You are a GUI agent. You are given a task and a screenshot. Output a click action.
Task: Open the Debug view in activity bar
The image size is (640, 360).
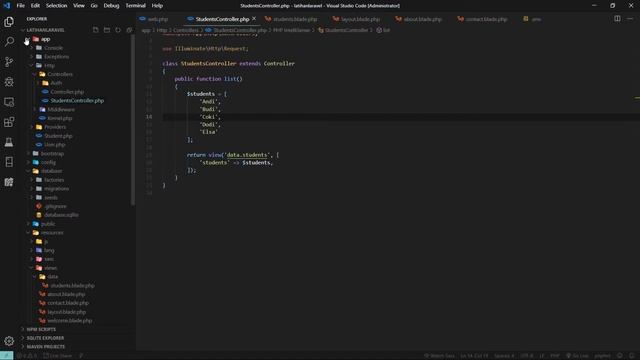[9, 82]
